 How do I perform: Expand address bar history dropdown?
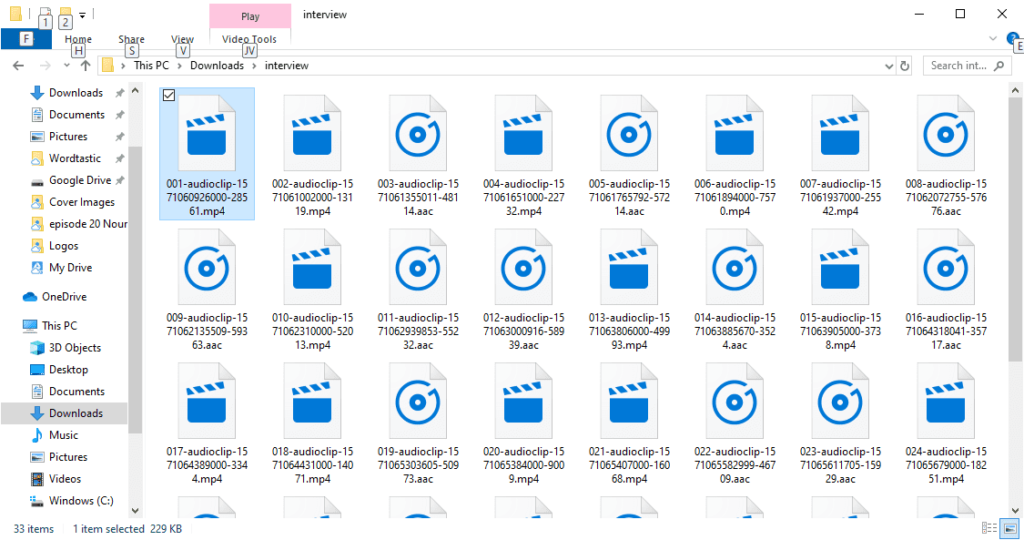[889, 65]
